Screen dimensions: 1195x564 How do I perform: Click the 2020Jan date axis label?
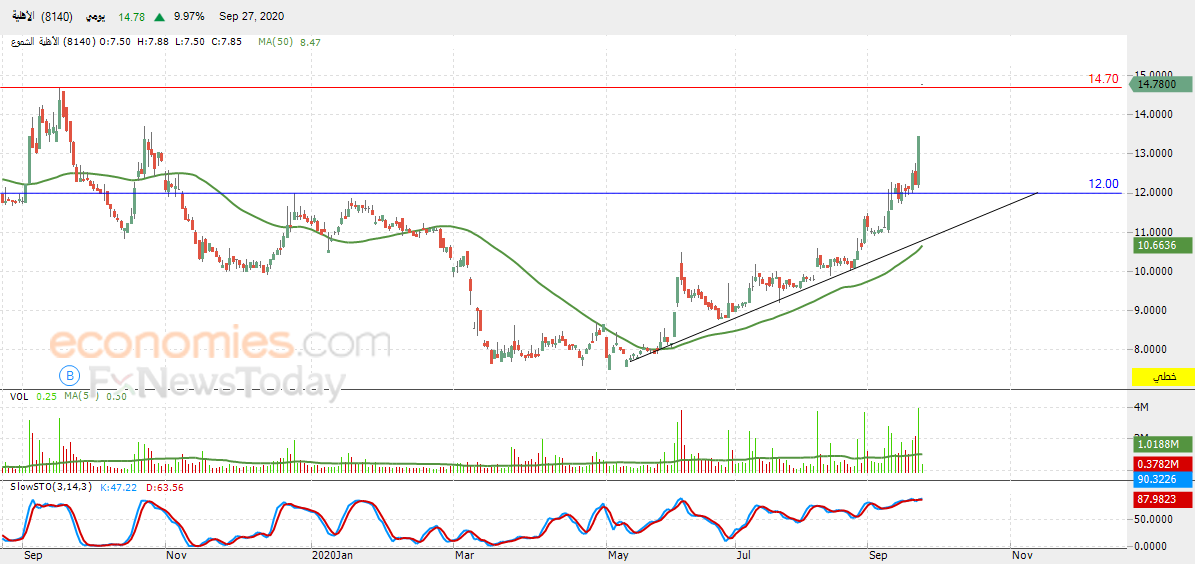(333, 556)
